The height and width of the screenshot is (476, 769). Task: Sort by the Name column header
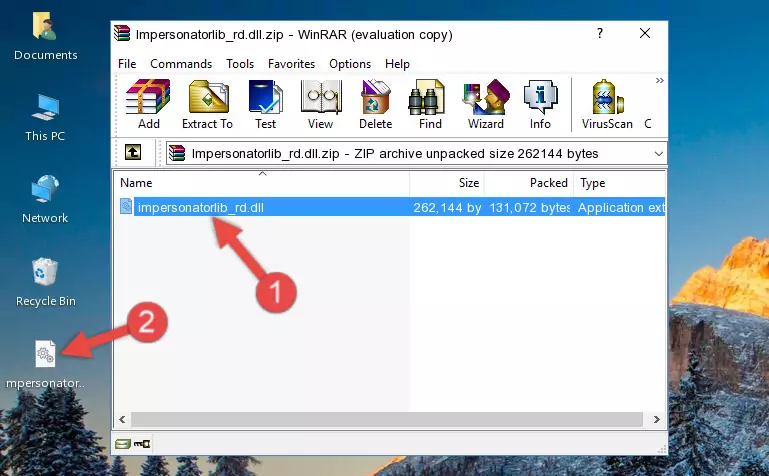tap(262, 183)
